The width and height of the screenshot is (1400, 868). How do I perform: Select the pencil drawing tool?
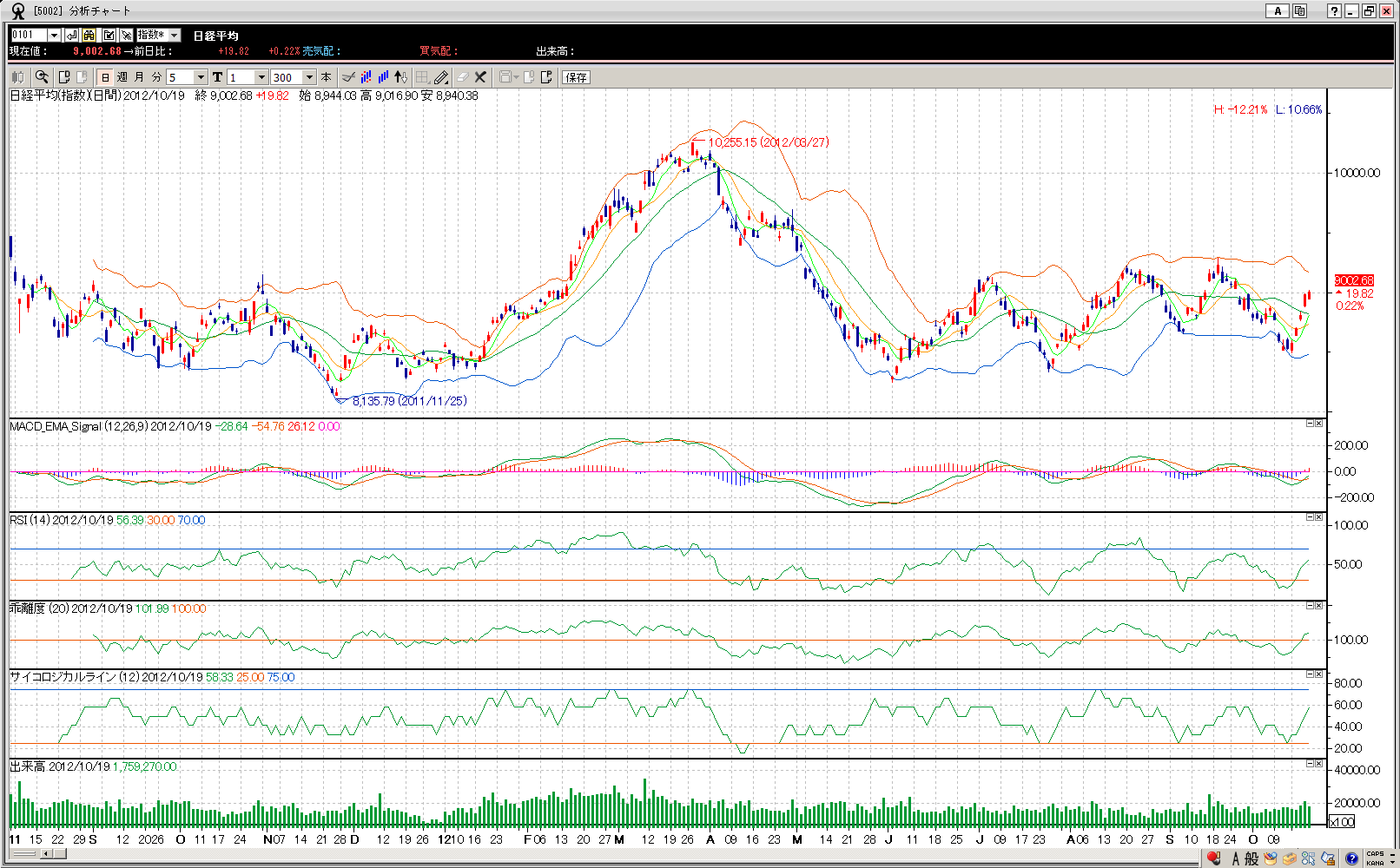(x=441, y=77)
